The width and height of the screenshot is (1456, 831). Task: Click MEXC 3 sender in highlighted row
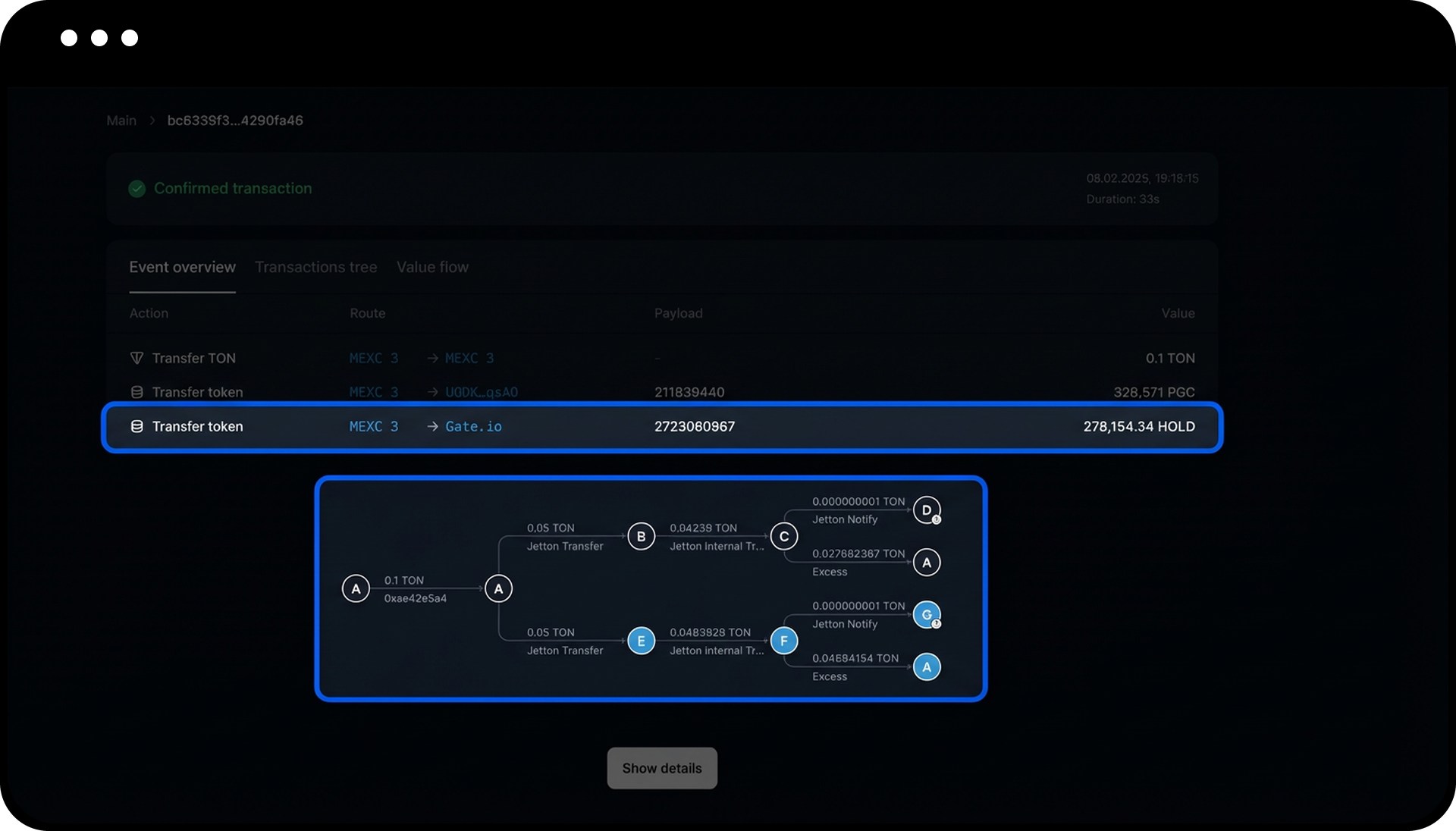pos(373,427)
